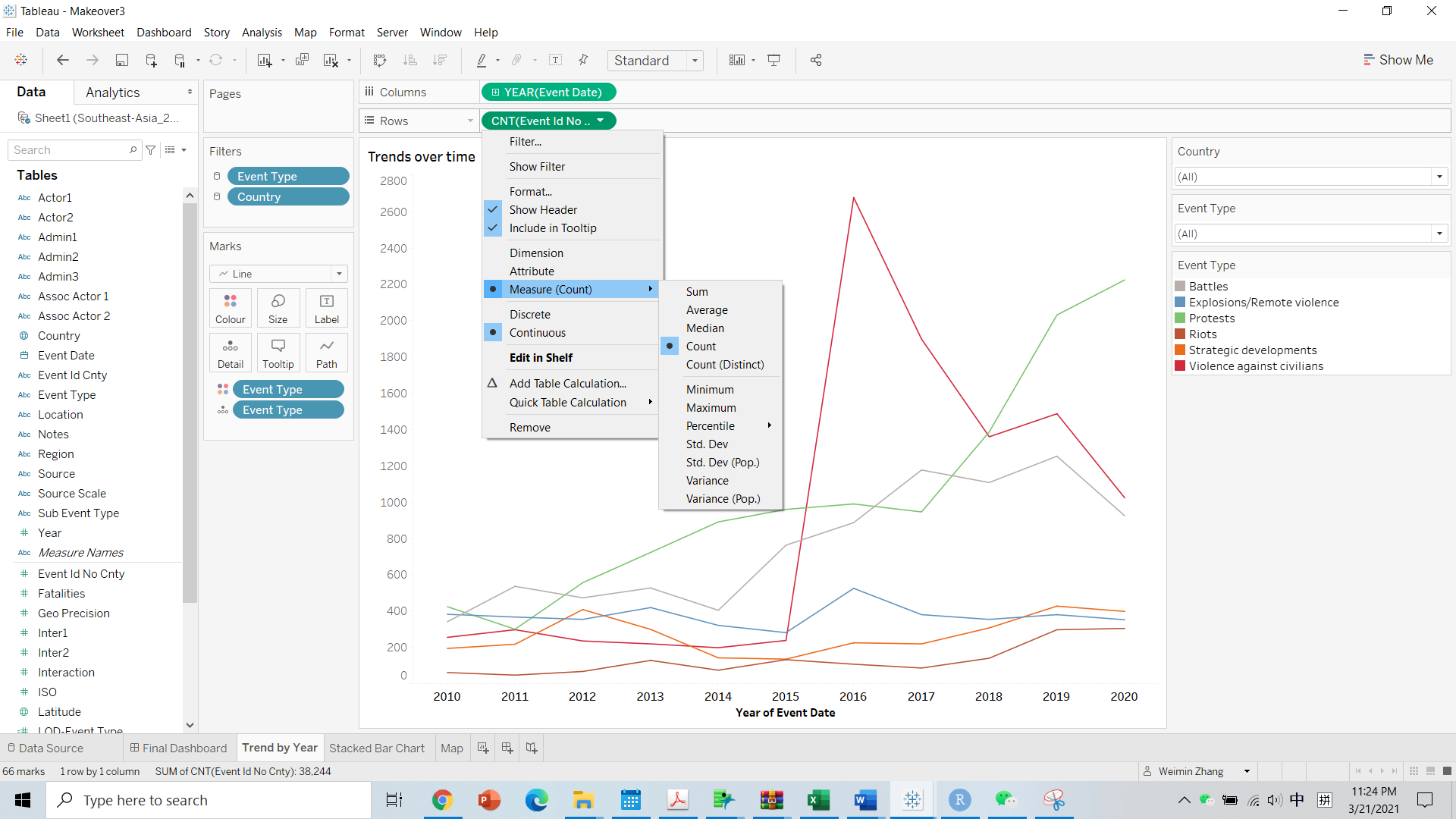The width and height of the screenshot is (1456, 819).
Task: Click the Share workbook icon
Action: tap(816, 60)
